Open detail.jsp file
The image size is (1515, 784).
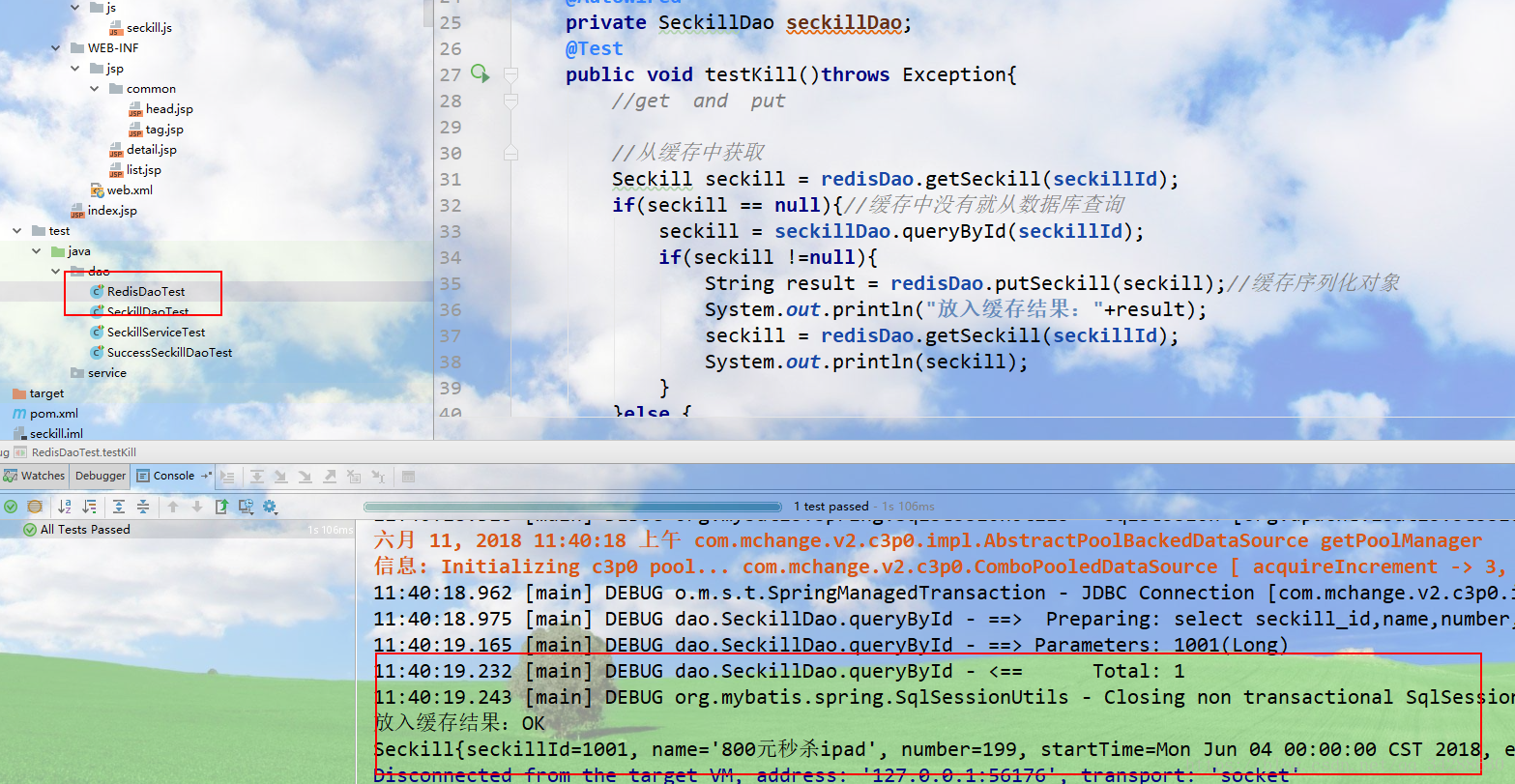[x=143, y=150]
